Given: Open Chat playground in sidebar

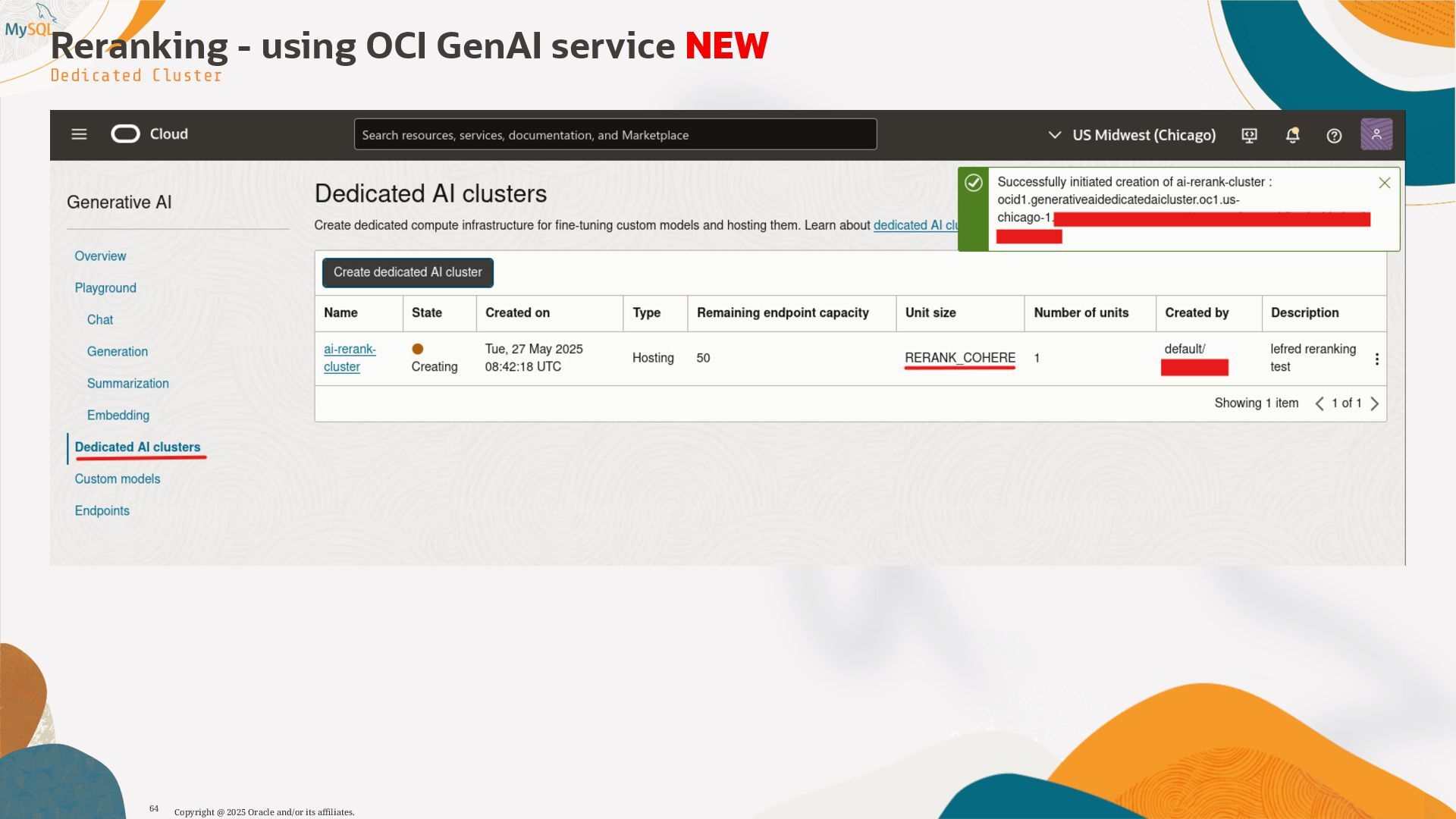Looking at the screenshot, I should (x=99, y=320).
